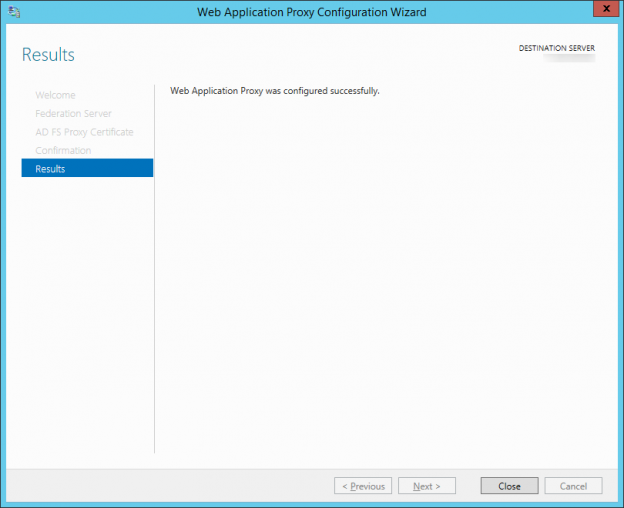Select the Confirmation step in the sidebar
This screenshot has width=624, height=508.
pos(63,150)
